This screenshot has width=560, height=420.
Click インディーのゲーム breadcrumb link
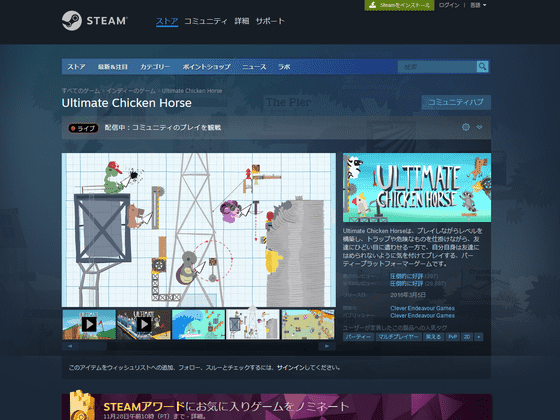(131, 91)
